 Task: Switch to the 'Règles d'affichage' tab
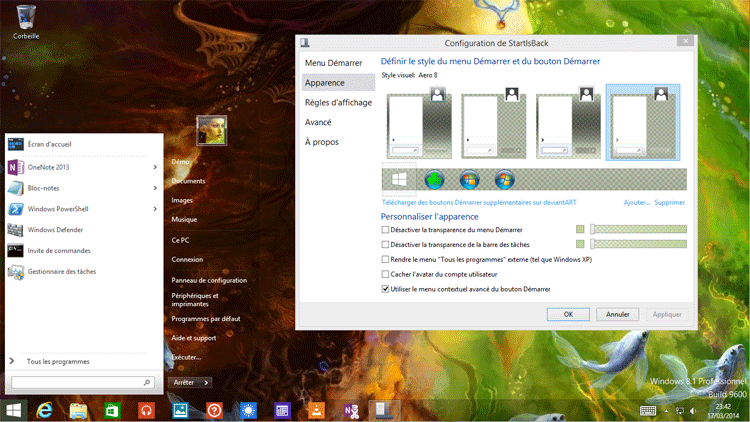pos(338,102)
